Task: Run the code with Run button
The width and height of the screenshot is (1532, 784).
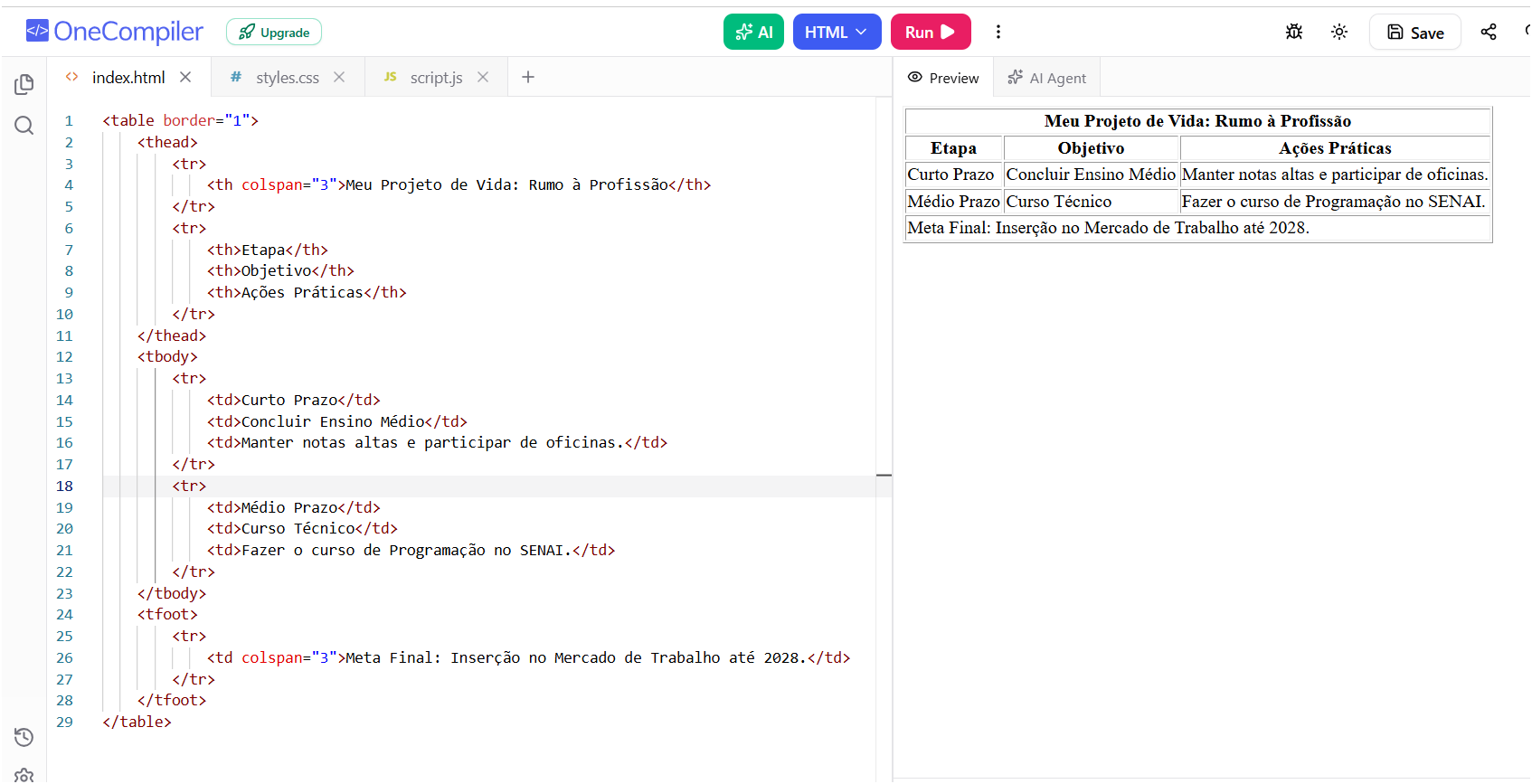Action: pos(931,32)
